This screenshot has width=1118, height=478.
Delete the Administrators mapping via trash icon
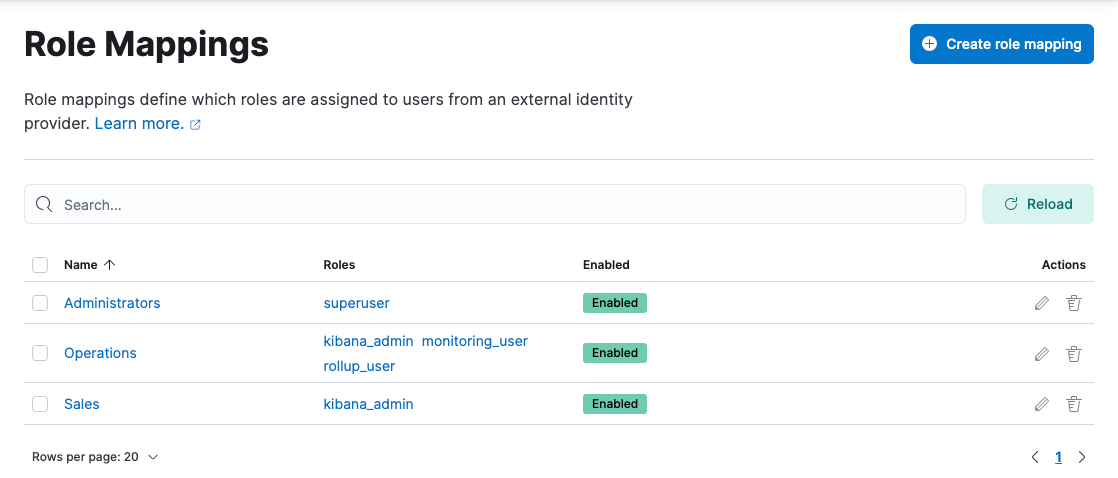click(1074, 303)
